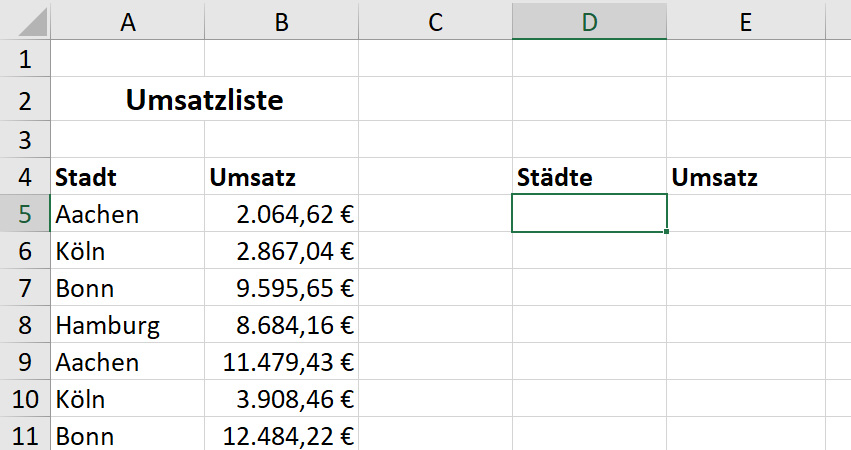The image size is (851, 450).
Task: Click the fill handle of cell D5
Action: tap(666, 232)
